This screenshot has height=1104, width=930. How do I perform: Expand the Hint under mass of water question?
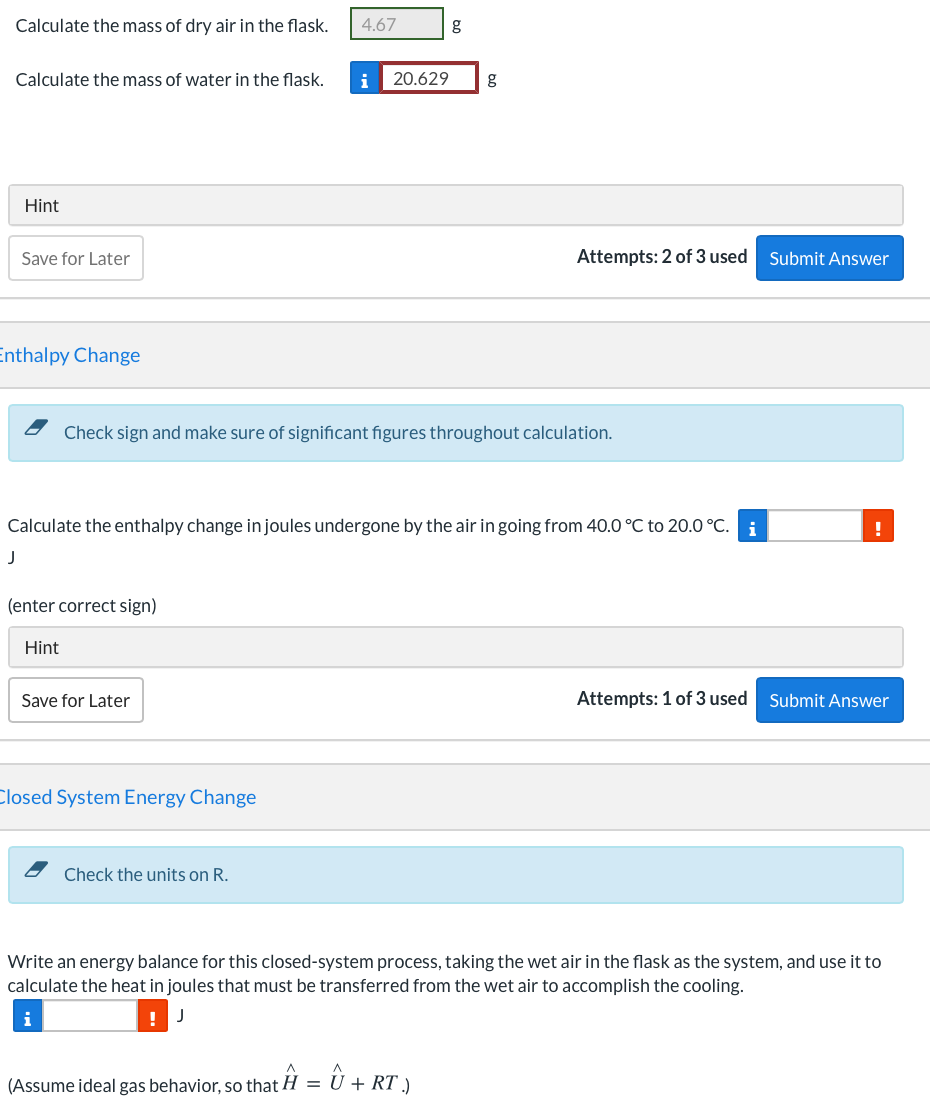pos(455,206)
